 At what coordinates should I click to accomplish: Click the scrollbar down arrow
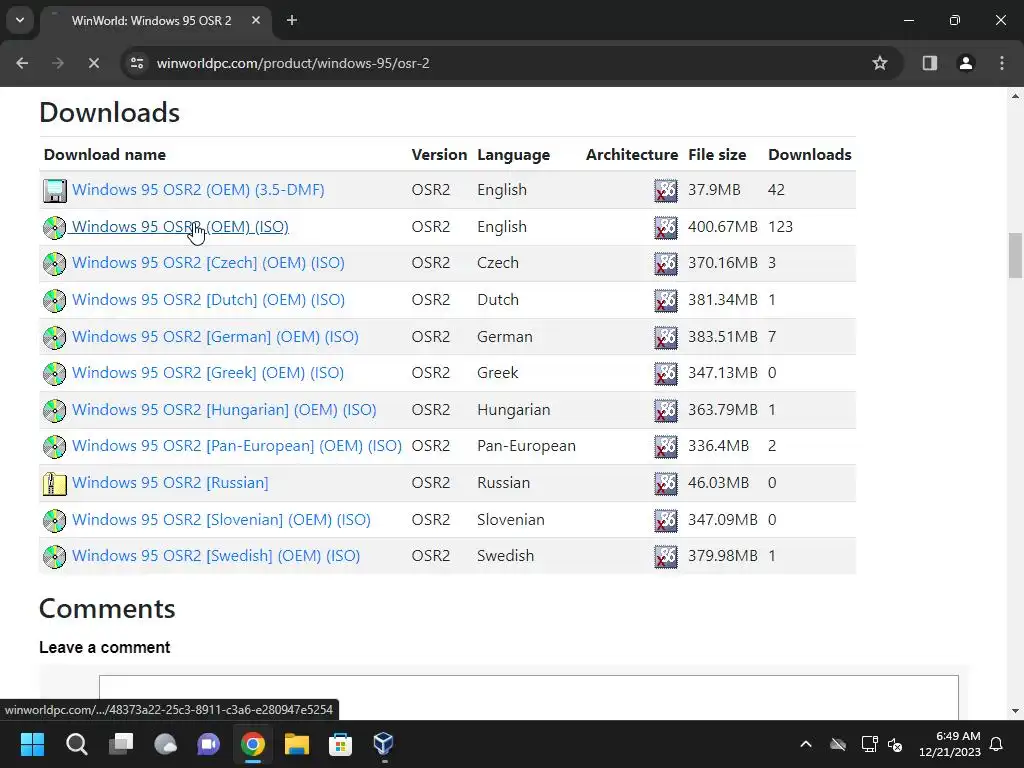pyautogui.click(x=1015, y=711)
